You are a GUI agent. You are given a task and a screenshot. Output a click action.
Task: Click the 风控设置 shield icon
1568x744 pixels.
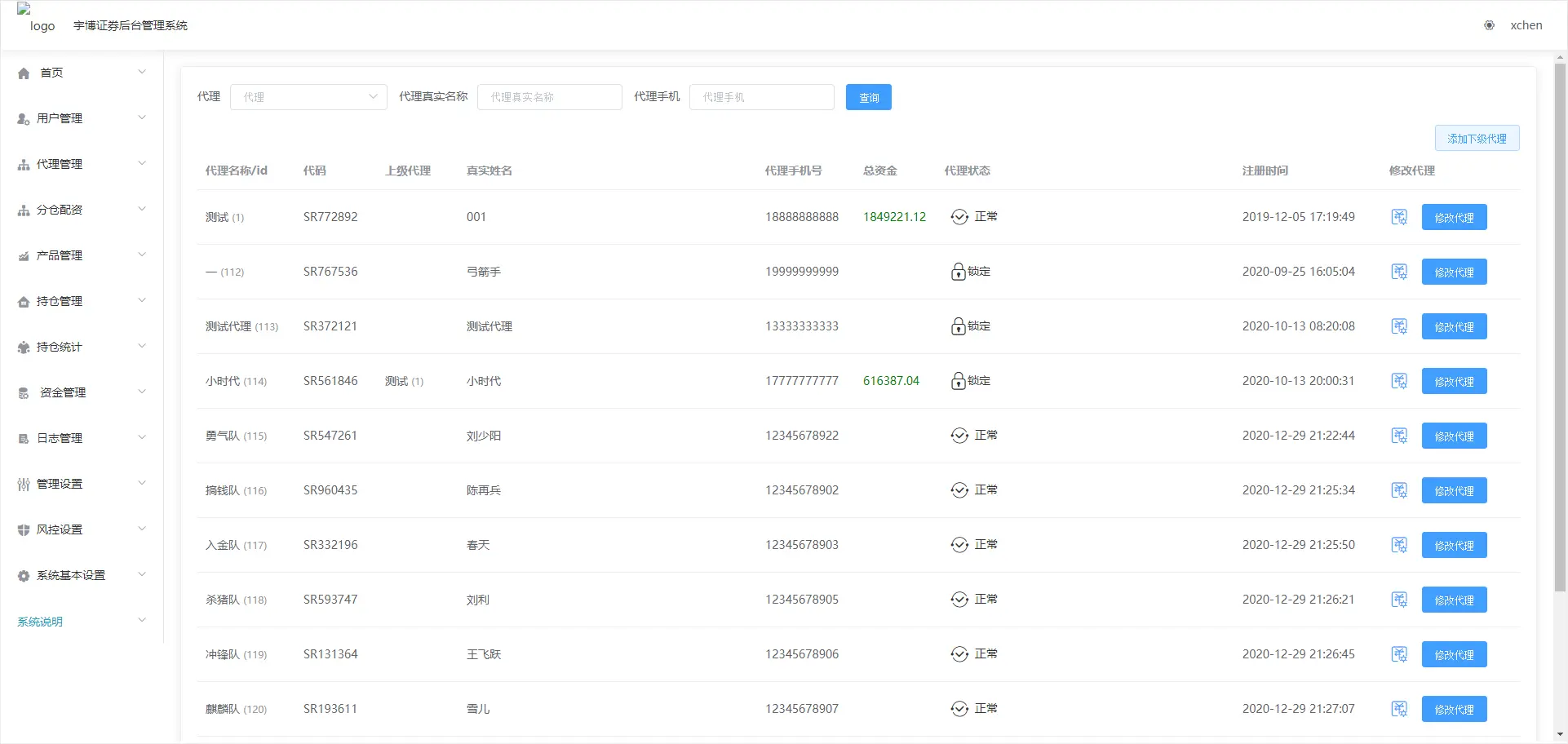point(24,530)
